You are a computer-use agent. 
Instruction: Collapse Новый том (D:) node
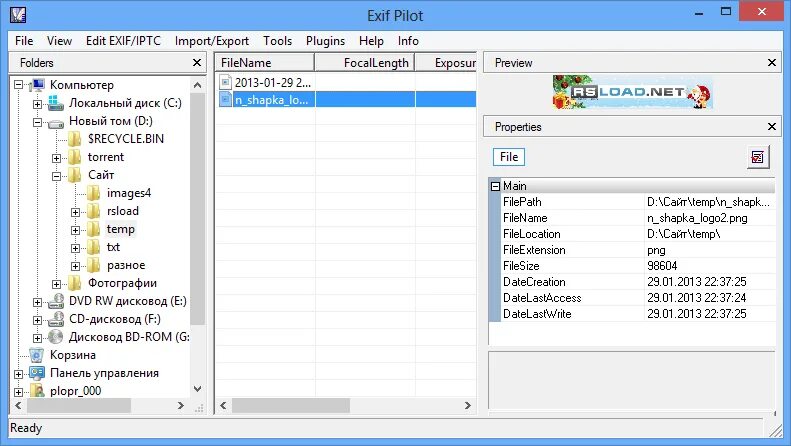(37, 122)
